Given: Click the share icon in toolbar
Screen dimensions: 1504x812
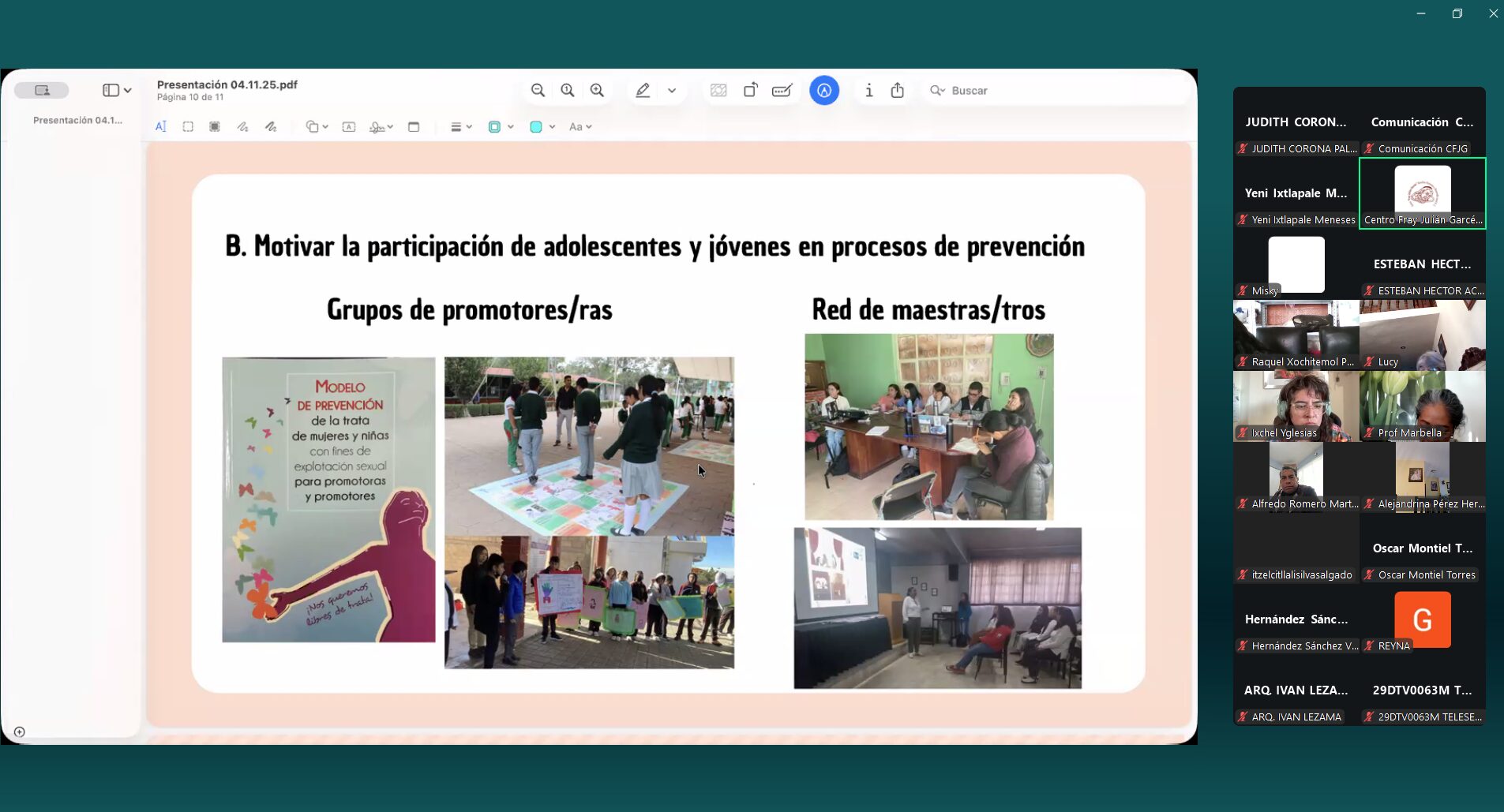Looking at the screenshot, I should [898, 91].
